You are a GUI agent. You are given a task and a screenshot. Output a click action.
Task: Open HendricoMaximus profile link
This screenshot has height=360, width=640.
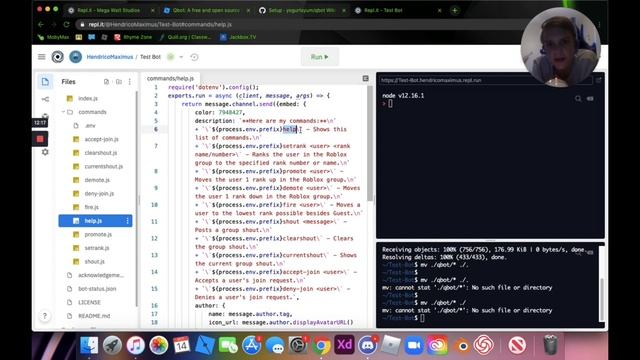[110, 57]
